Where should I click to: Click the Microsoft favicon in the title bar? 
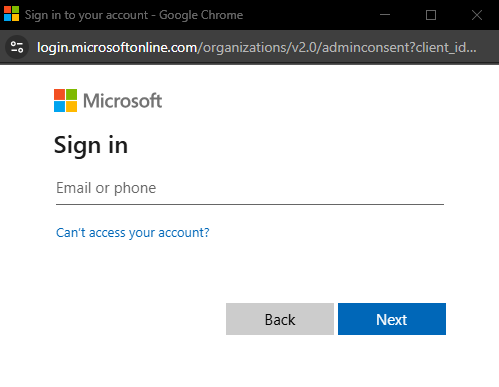pyautogui.click(x=12, y=14)
